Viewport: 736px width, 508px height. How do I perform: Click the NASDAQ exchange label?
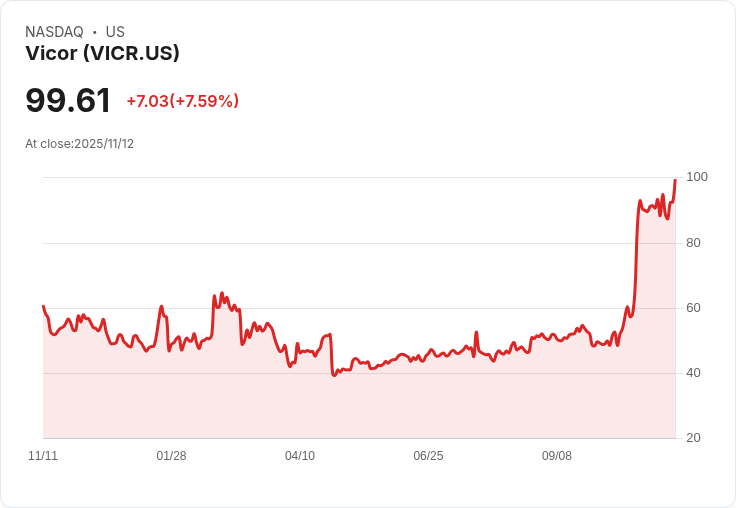point(54,32)
